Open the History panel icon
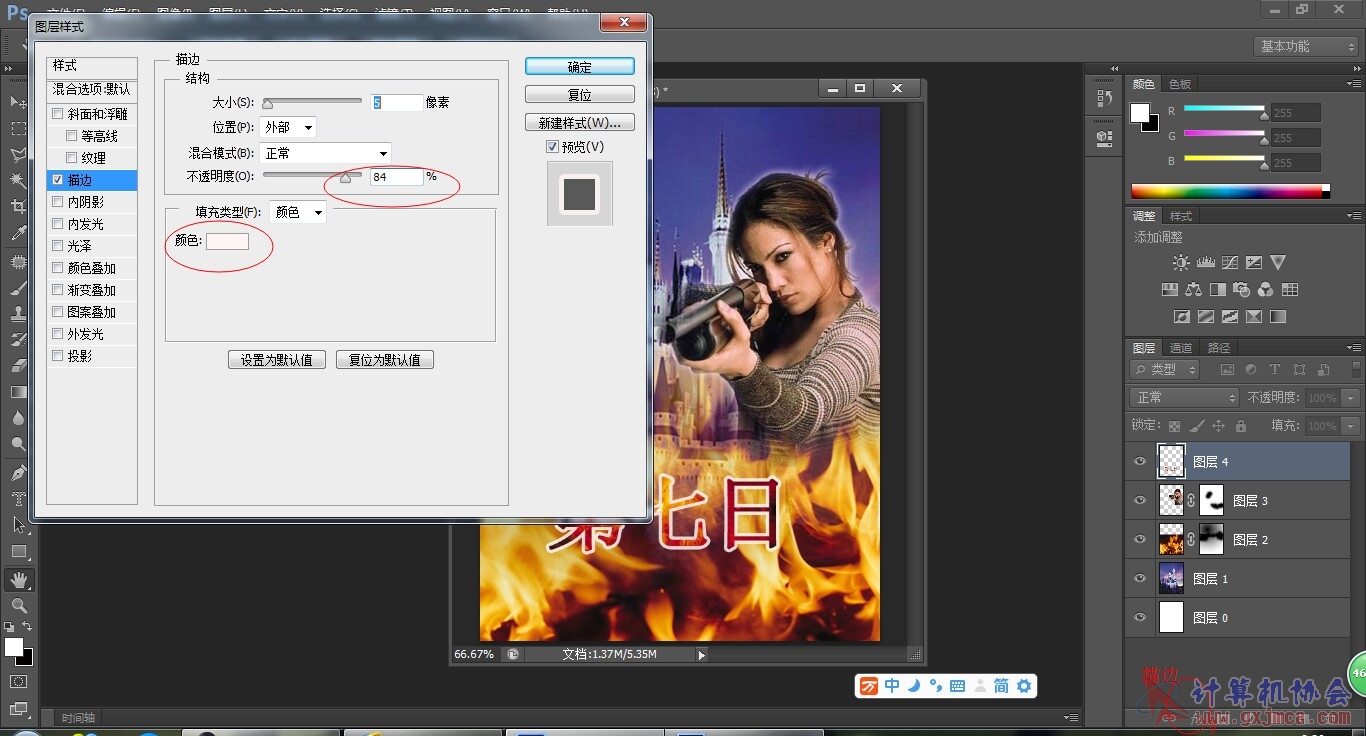The width and height of the screenshot is (1366, 736). click(x=1105, y=98)
